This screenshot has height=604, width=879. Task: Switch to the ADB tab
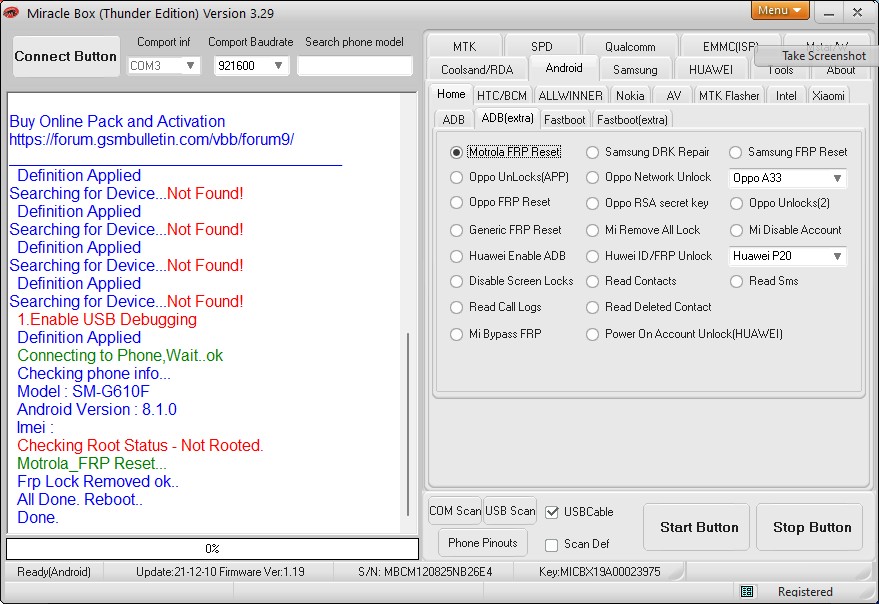tap(454, 120)
